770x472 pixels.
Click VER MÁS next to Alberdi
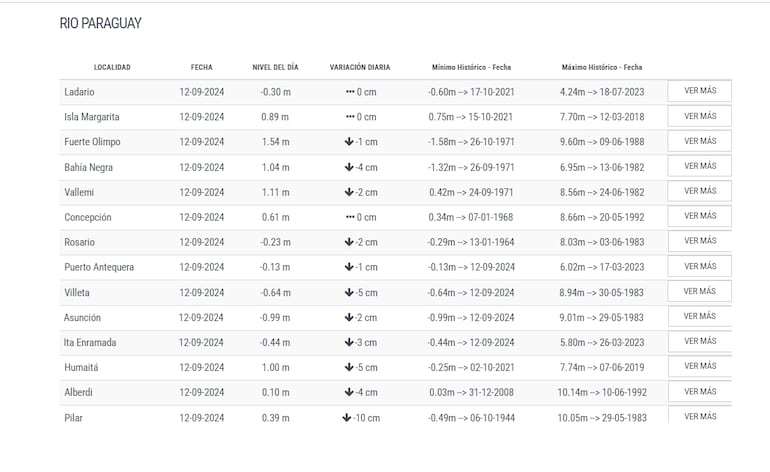(699, 391)
